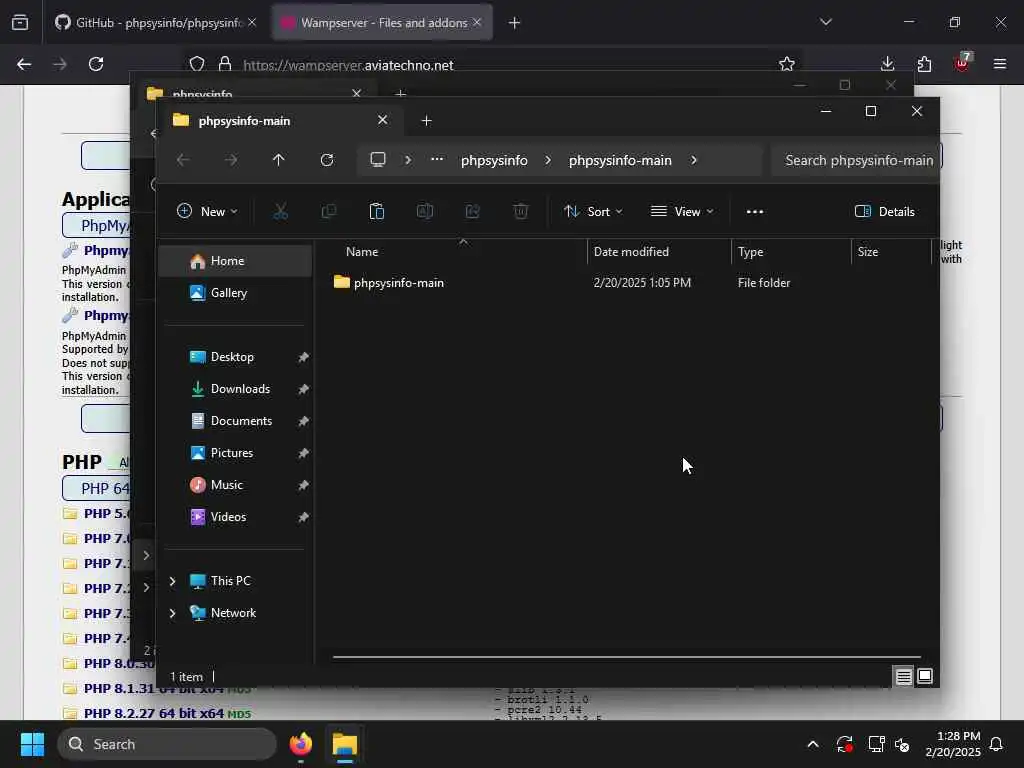Open File Explorer from the taskbar

[345, 744]
